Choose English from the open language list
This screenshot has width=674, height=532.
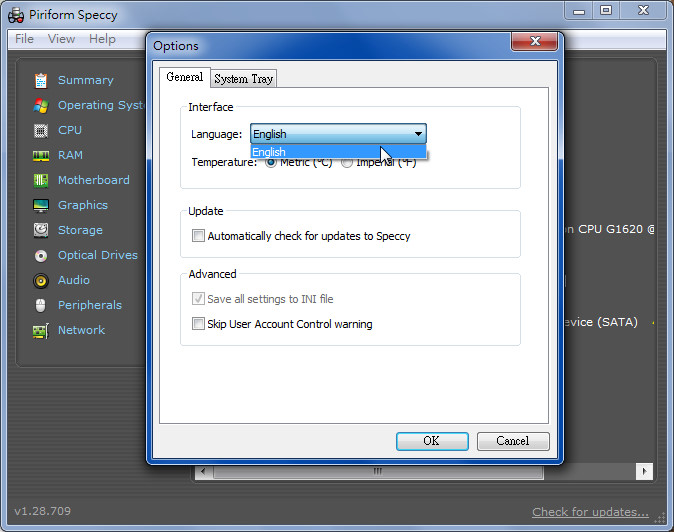[x=338, y=152]
